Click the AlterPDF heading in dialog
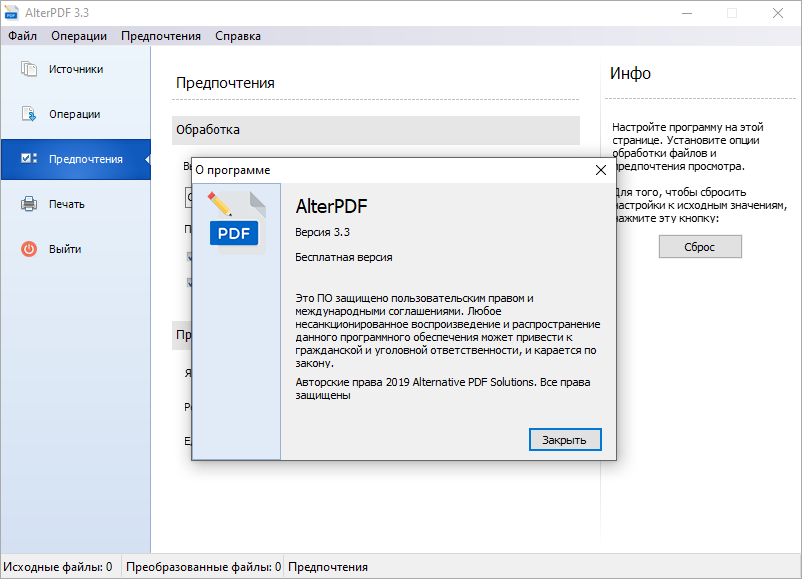This screenshot has width=802, height=579. (331, 207)
